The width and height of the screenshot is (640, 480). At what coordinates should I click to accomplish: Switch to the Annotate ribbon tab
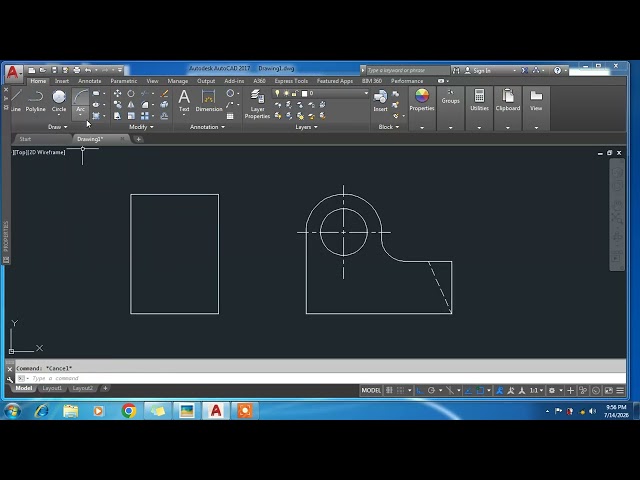tap(89, 81)
